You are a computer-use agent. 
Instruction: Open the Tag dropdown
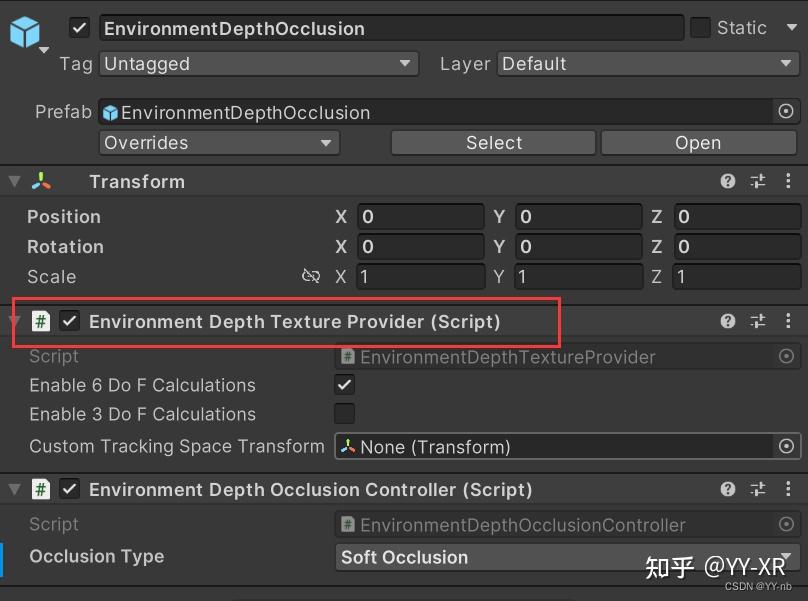tap(258, 63)
